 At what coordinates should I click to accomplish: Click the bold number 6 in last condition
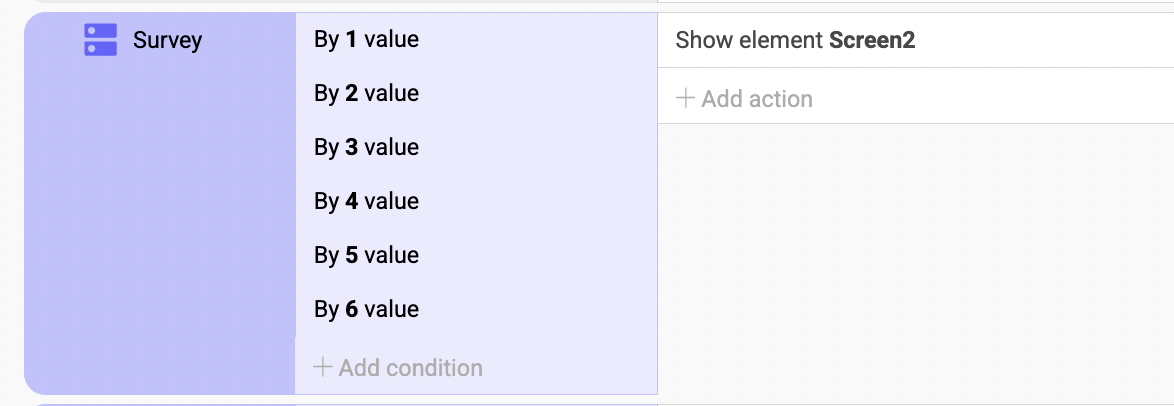click(x=352, y=309)
